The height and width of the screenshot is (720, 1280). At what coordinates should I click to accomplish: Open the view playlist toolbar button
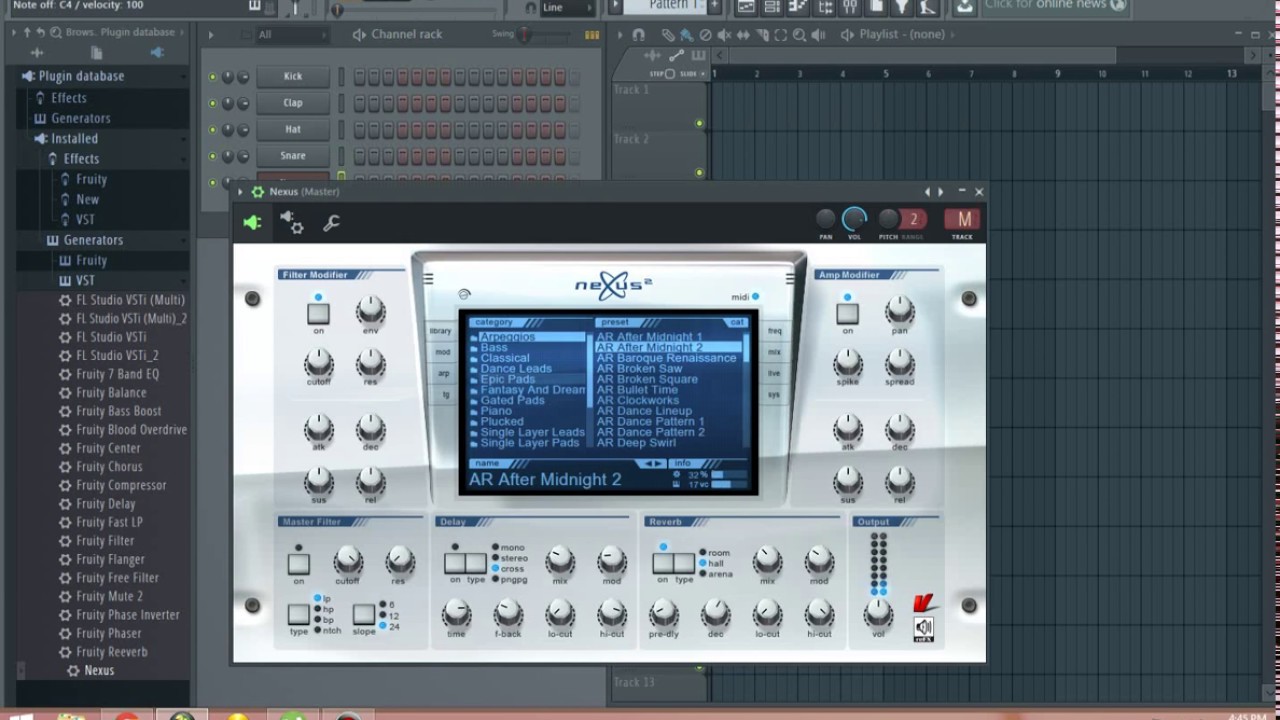[746, 6]
